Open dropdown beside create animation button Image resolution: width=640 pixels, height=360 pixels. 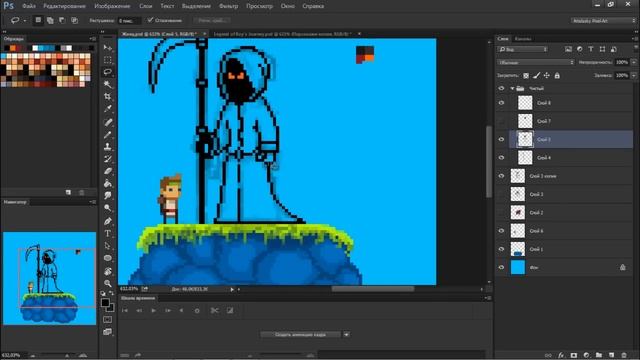(x=346, y=334)
